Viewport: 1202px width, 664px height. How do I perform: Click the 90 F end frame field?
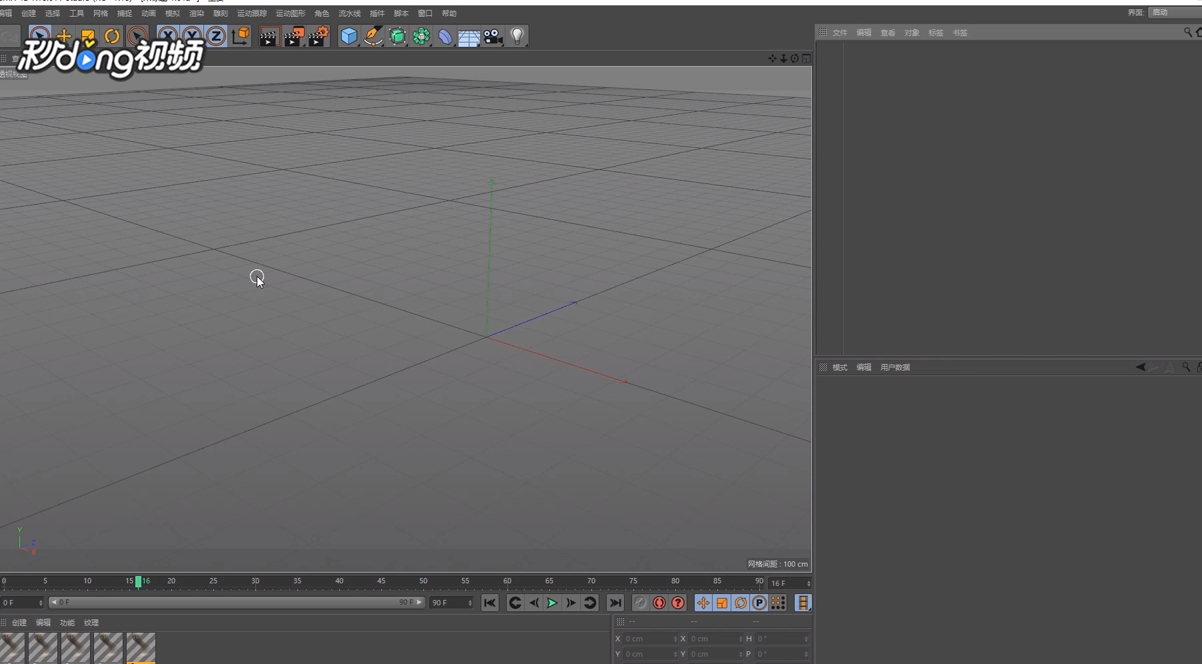(x=451, y=603)
